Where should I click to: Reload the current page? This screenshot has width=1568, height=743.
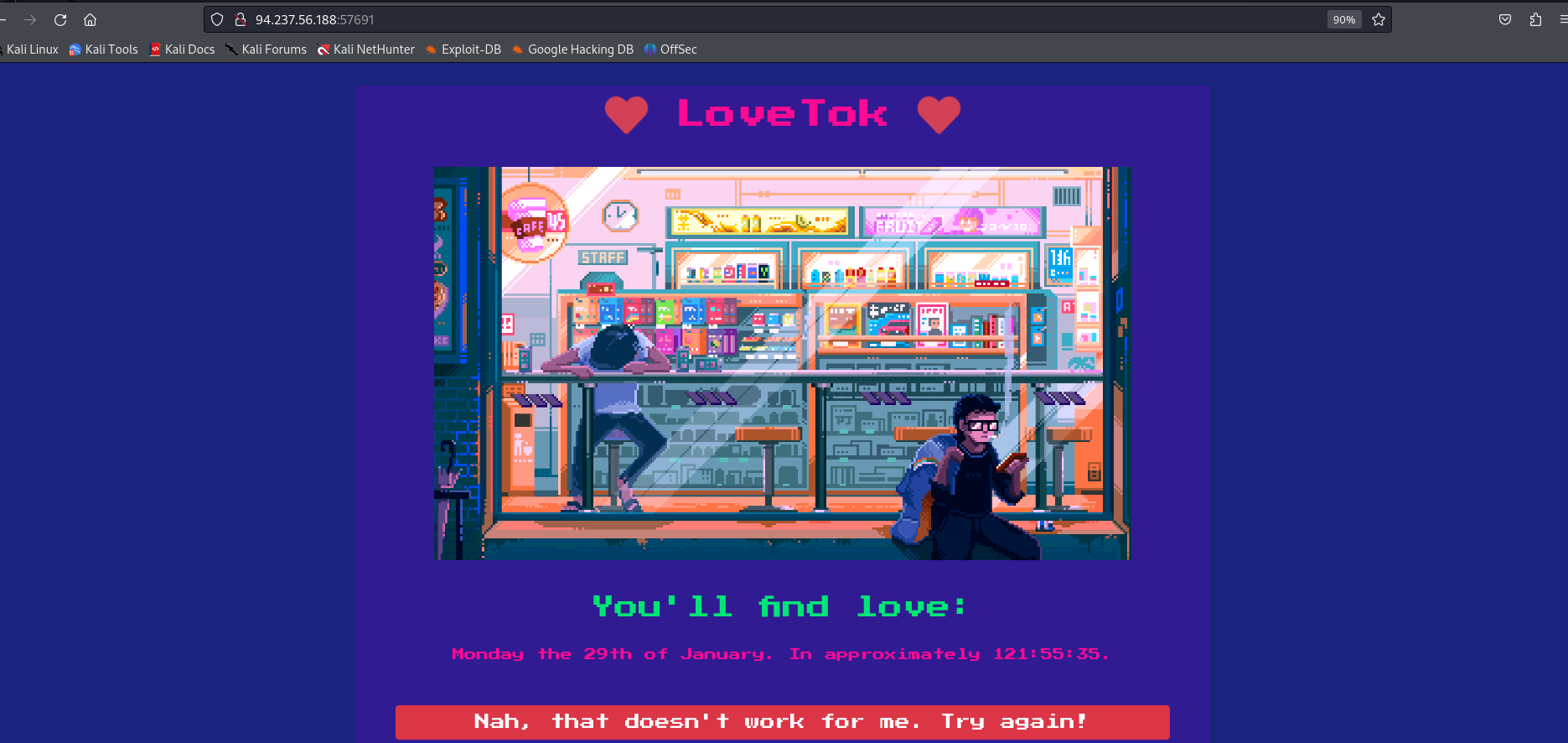pyautogui.click(x=60, y=19)
